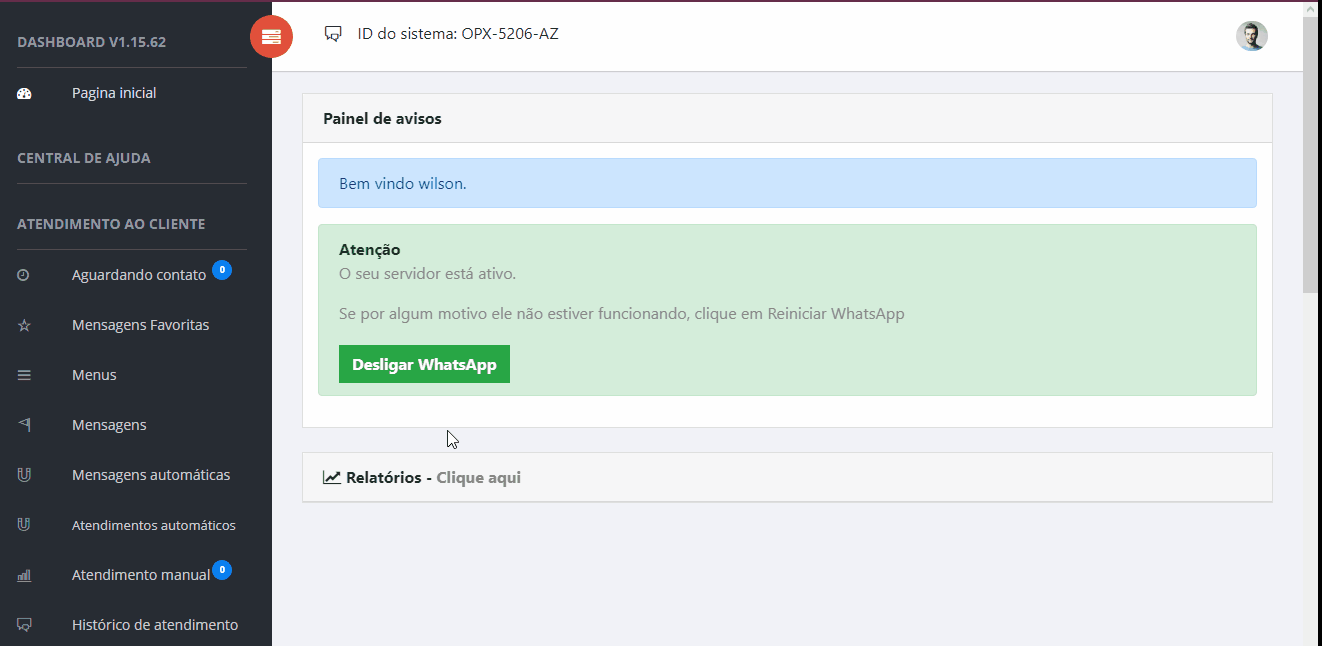Viewport: 1322px width, 646px height.
Task: Open Mensagens automáticas menu item
Action: coord(151,475)
